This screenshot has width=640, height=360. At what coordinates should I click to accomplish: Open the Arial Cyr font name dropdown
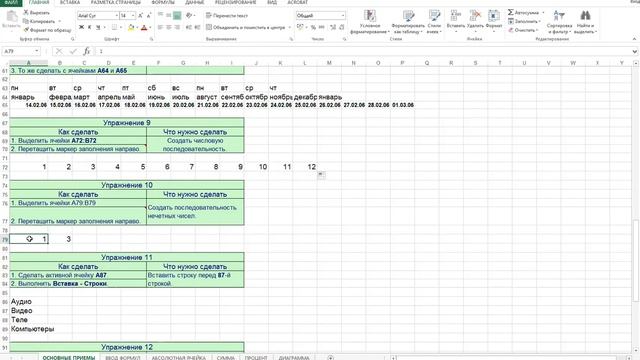click(x=116, y=16)
